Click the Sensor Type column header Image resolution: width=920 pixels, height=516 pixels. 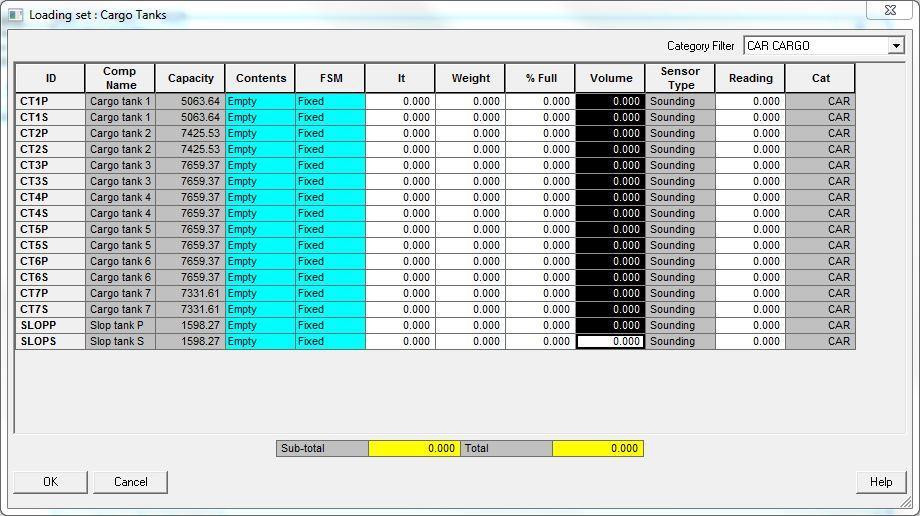680,78
